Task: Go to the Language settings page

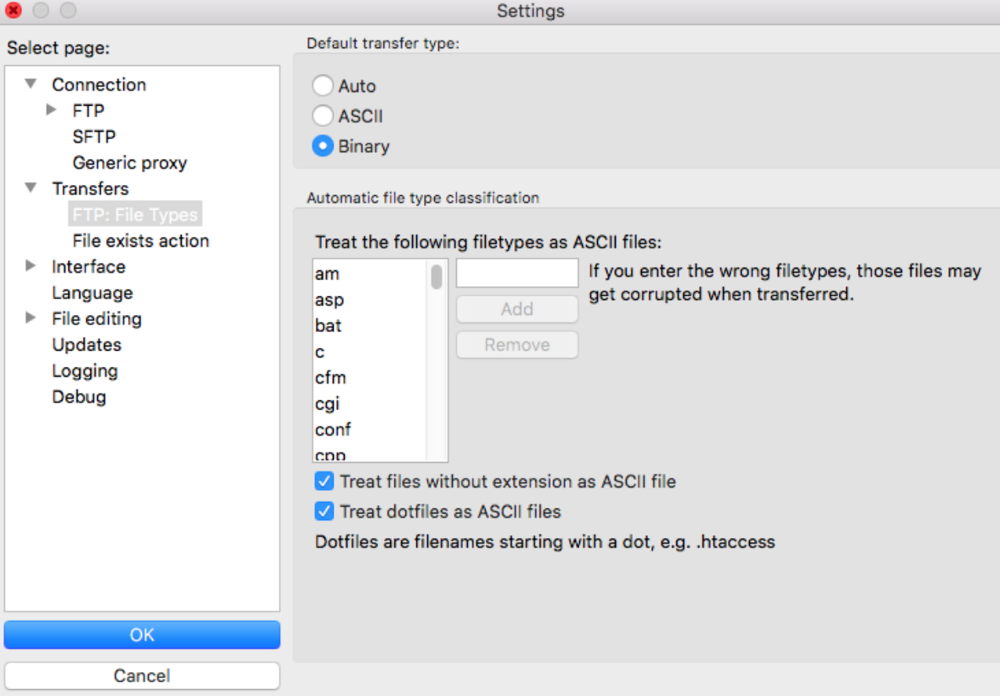Action: click(92, 293)
